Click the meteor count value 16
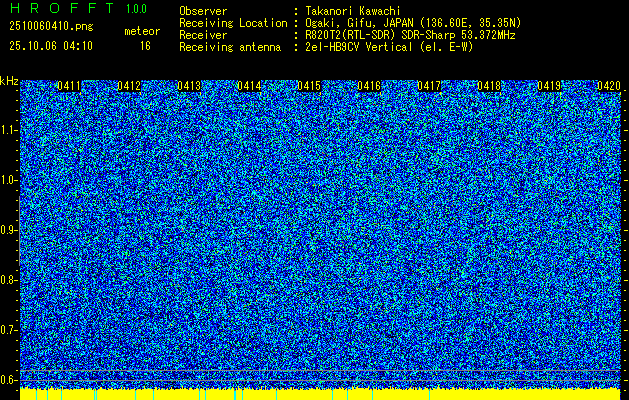Image resolution: width=629 pixels, height=400 pixels. pos(145,46)
